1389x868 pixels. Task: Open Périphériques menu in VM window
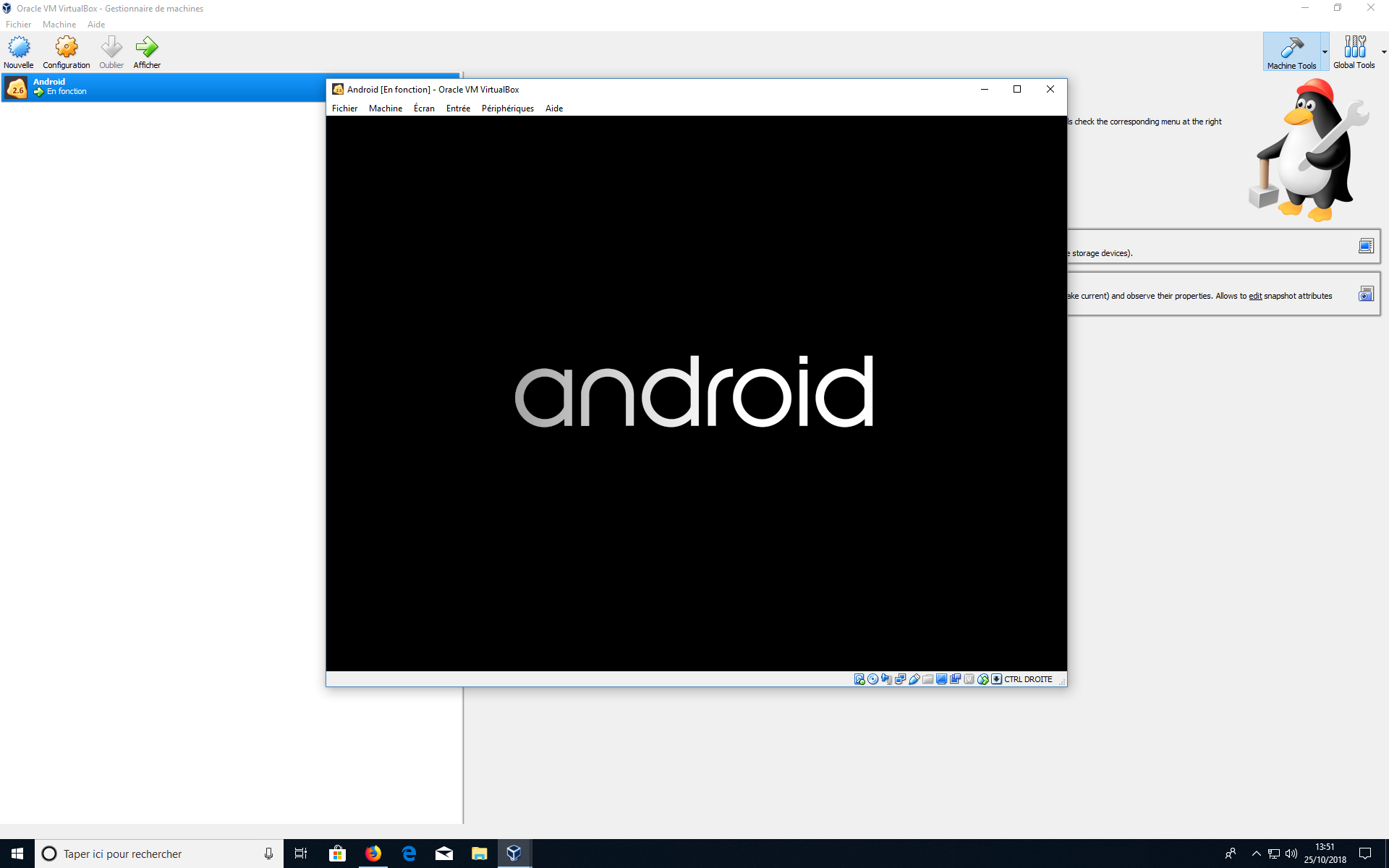coord(507,109)
